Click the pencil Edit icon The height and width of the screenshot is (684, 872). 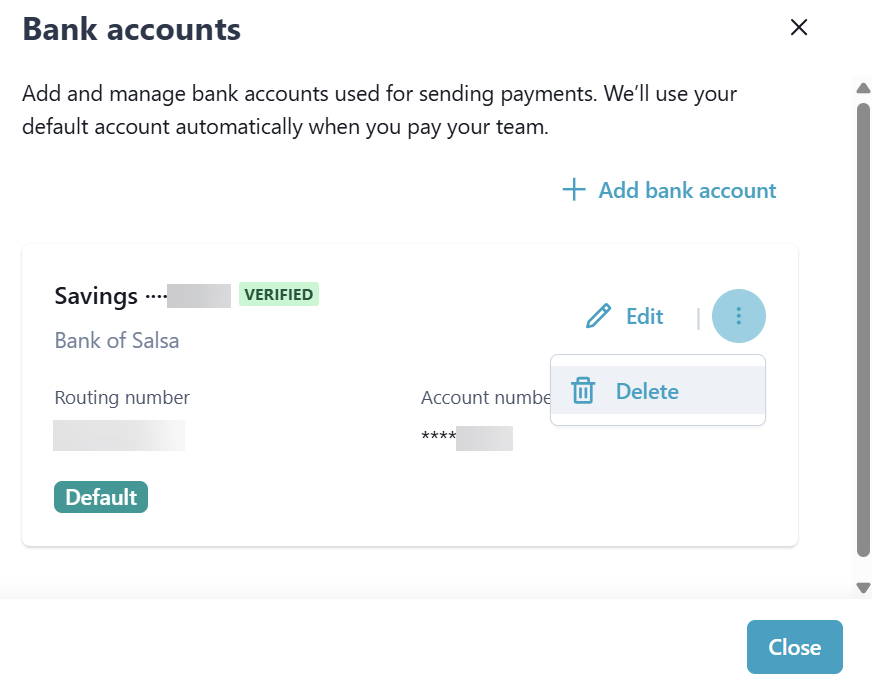pos(598,317)
